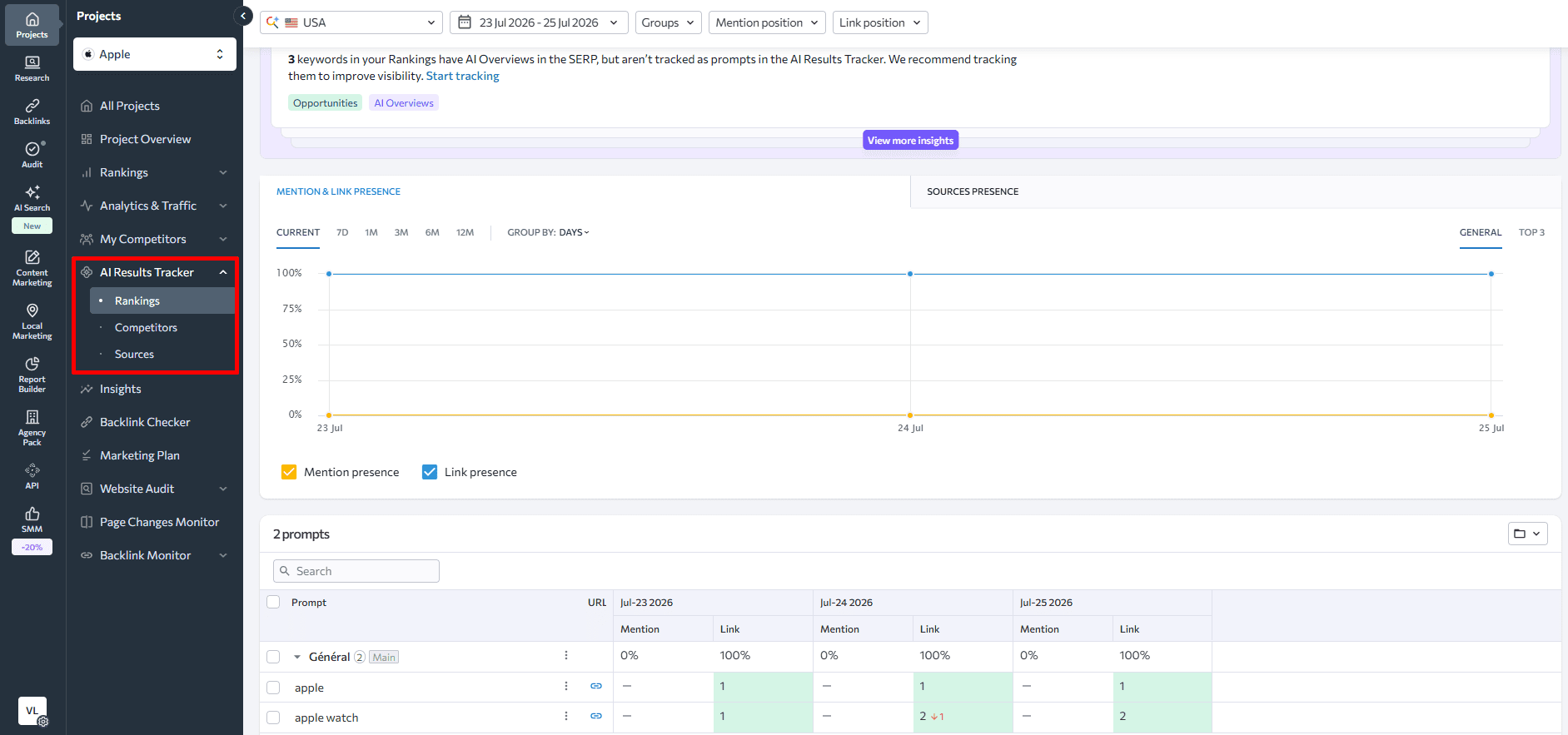
Task: Click the Start tracking link
Action: [463, 76]
